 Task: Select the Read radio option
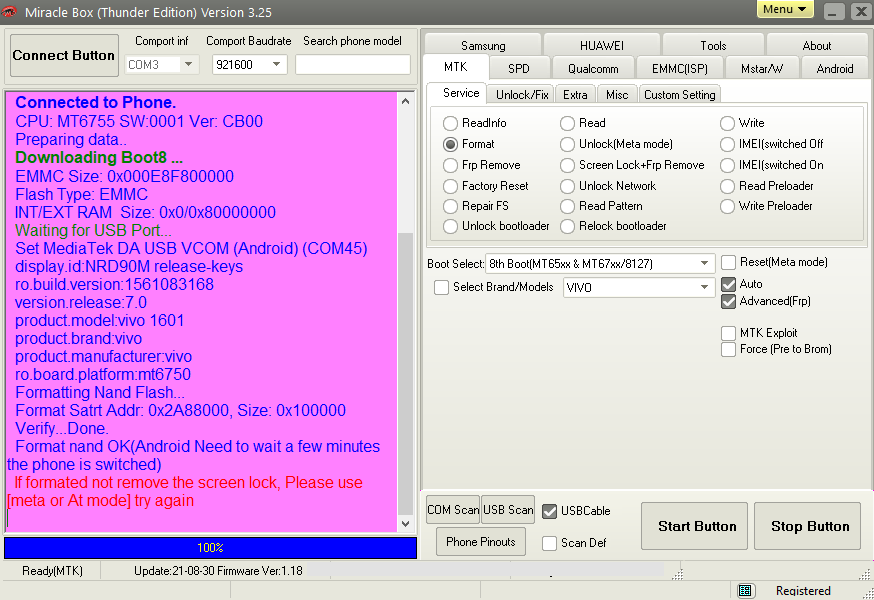pos(567,123)
